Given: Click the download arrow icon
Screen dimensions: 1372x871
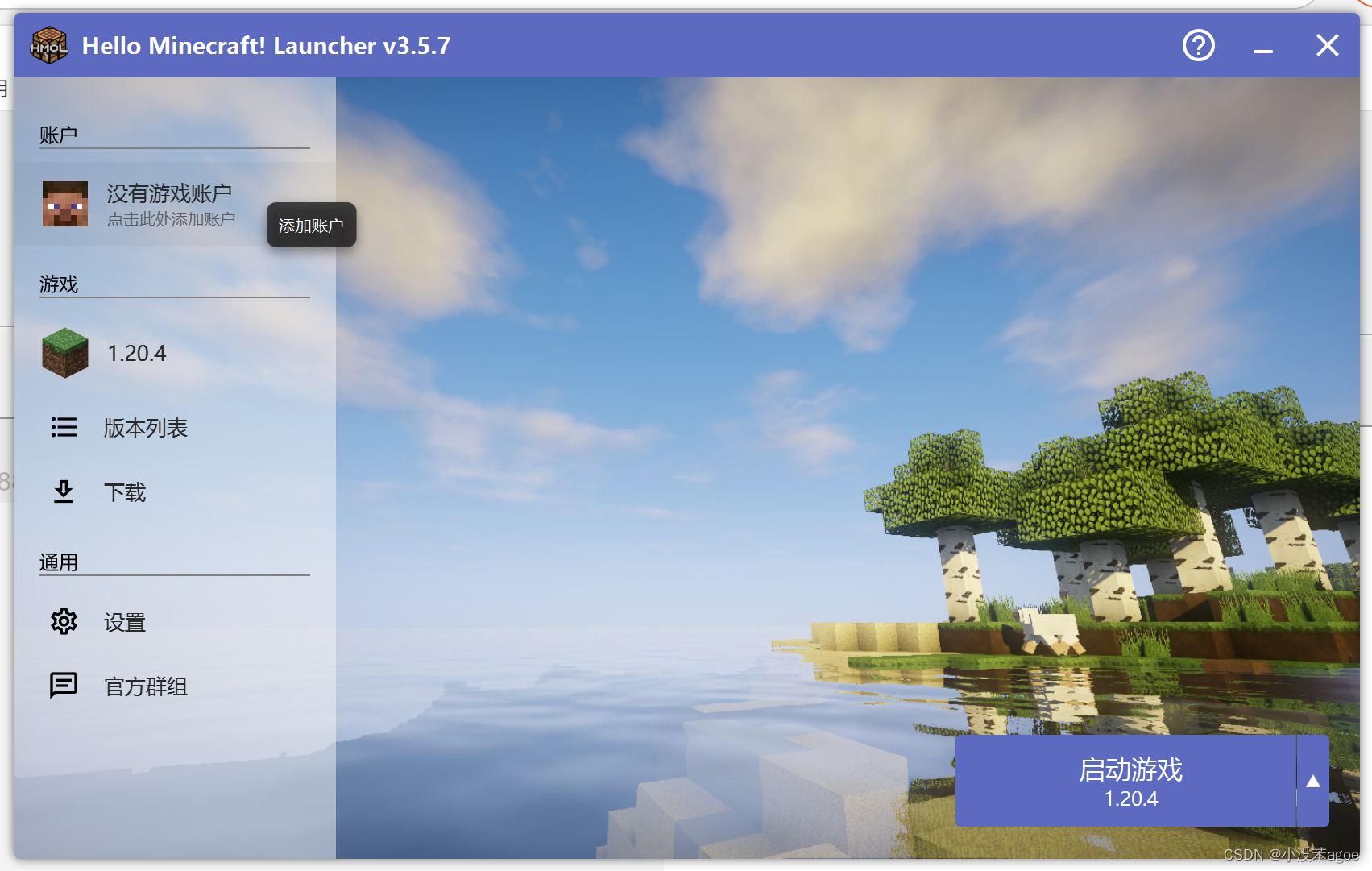Looking at the screenshot, I should click(x=64, y=491).
